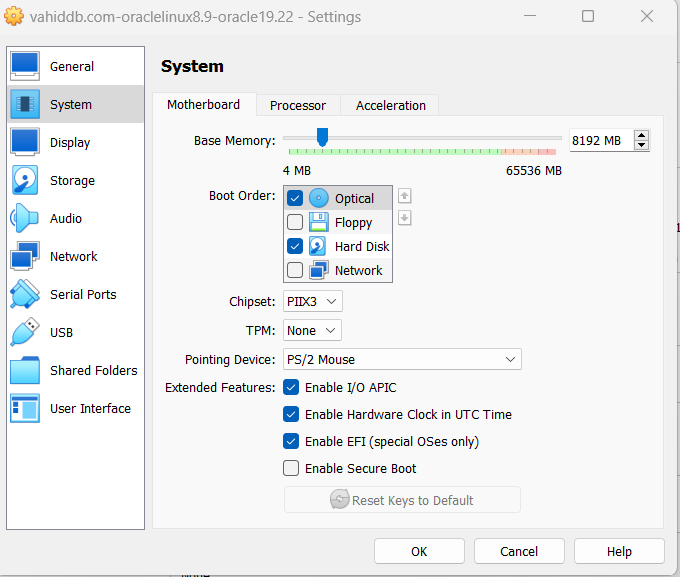Toggle the Enable Secure Boot checkbox

click(292, 468)
